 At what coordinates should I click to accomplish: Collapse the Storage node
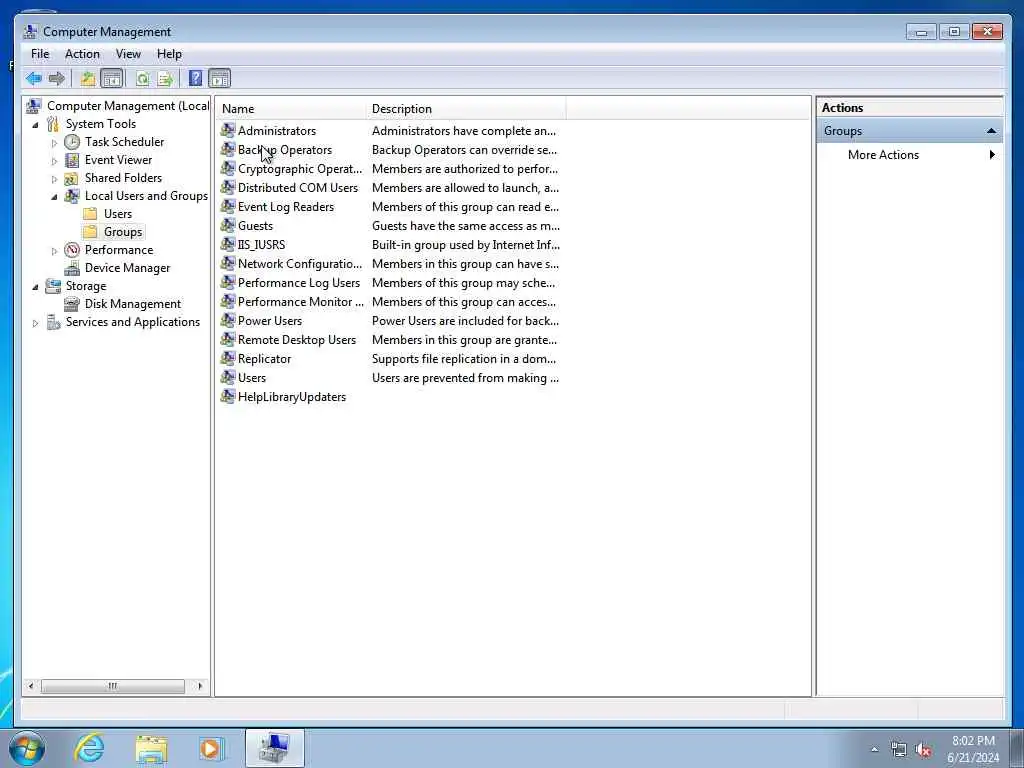[35, 287]
